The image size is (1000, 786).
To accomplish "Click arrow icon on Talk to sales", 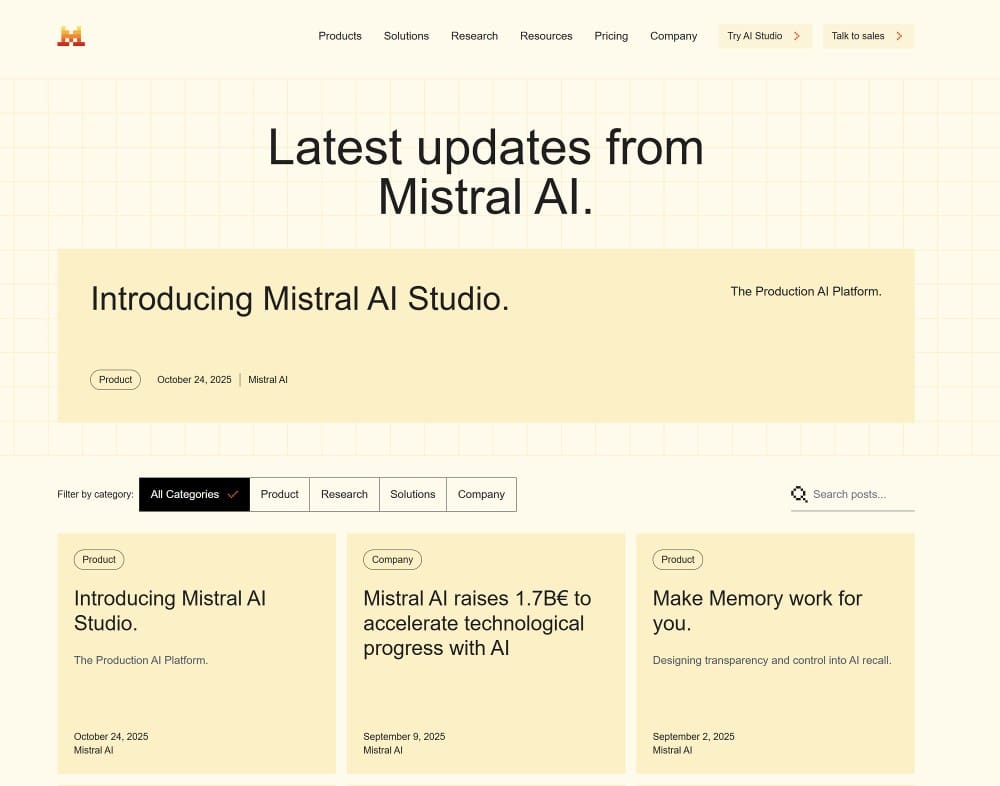I will click(899, 36).
